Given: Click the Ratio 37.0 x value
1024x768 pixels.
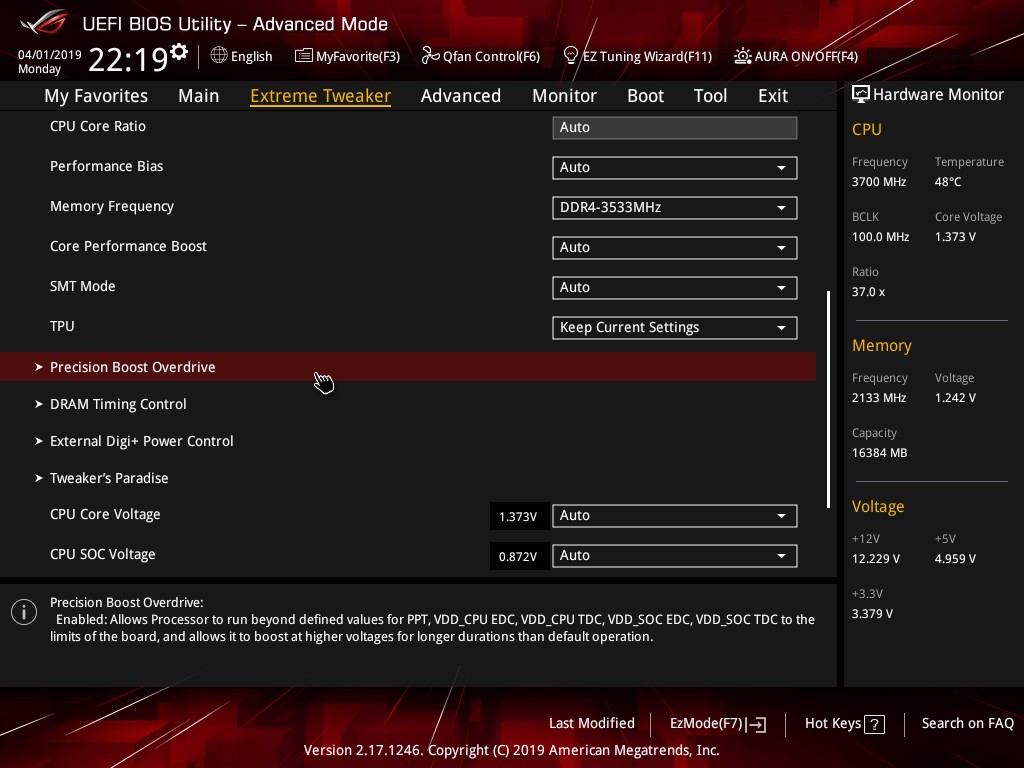Looking at the screenshot, I should pyautogui.click(x=868, y=292).
